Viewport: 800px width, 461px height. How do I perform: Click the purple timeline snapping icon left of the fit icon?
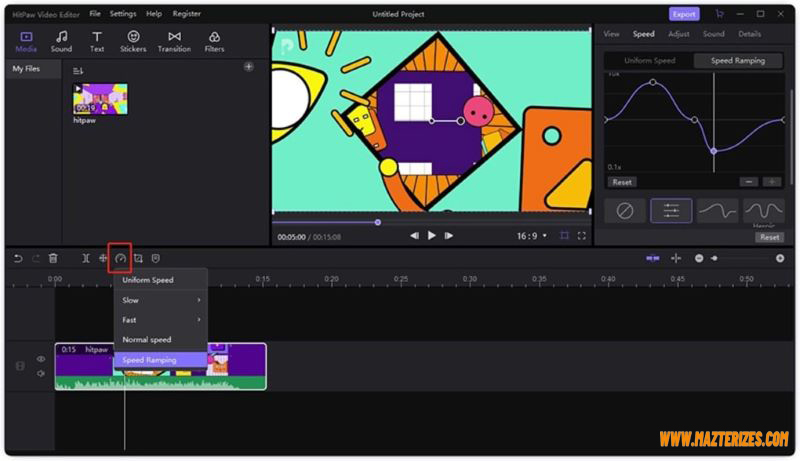click(653, 259)
